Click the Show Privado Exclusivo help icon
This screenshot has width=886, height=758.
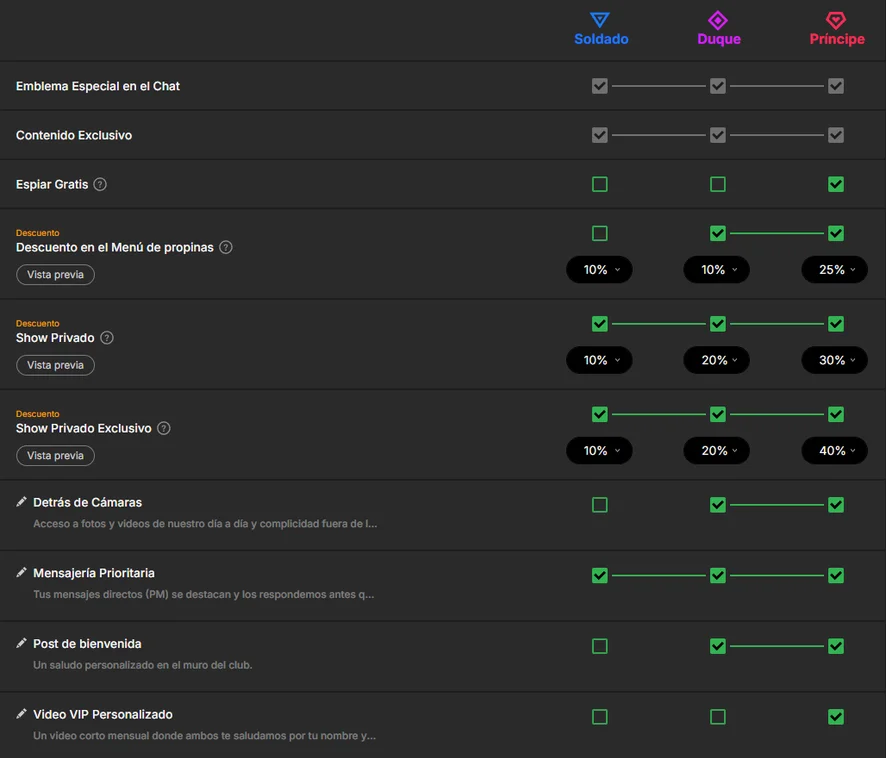(x=164, y=428)
